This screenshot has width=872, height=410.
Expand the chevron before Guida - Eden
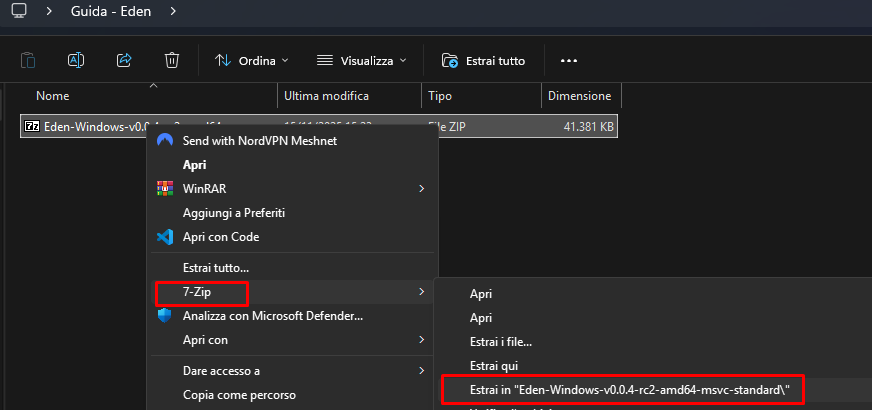tap(49, 11)
